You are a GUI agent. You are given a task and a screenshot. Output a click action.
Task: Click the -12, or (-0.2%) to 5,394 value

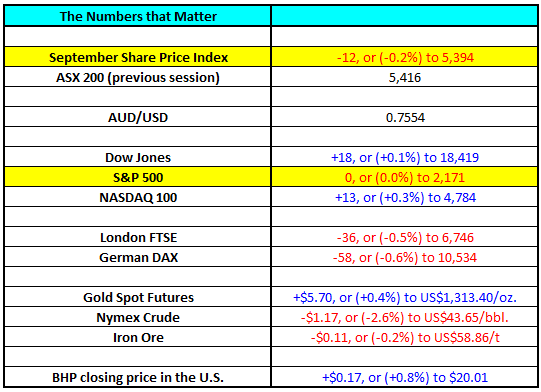tap(405, 57)
